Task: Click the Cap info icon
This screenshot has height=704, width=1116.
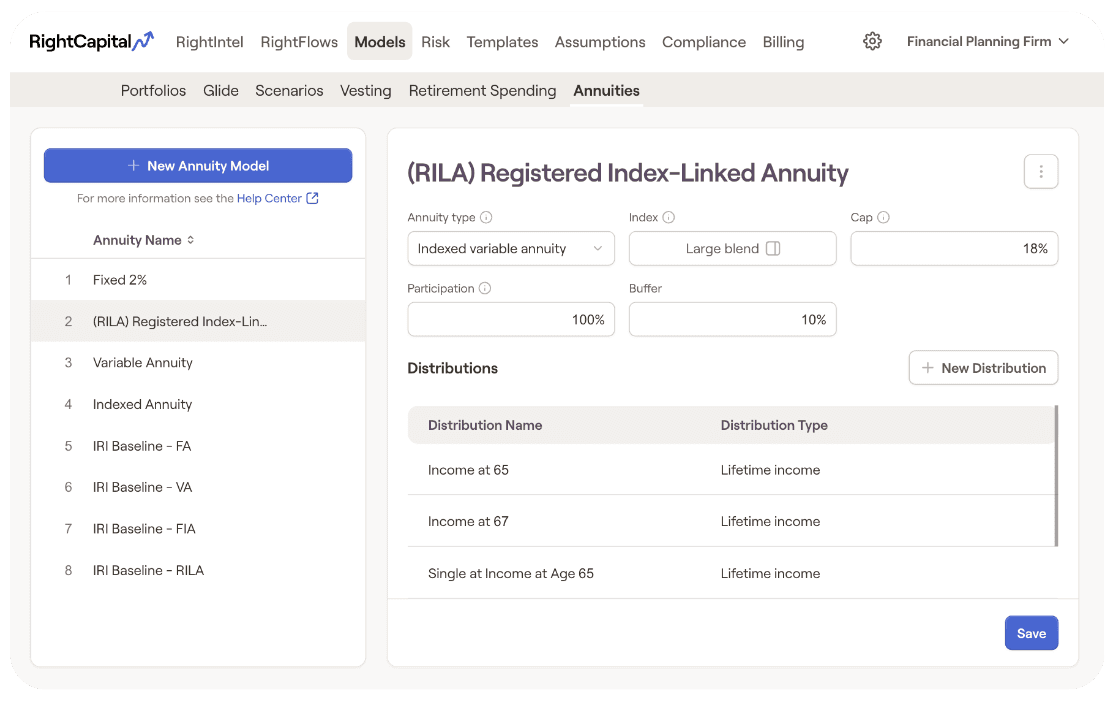Action: 883,218
